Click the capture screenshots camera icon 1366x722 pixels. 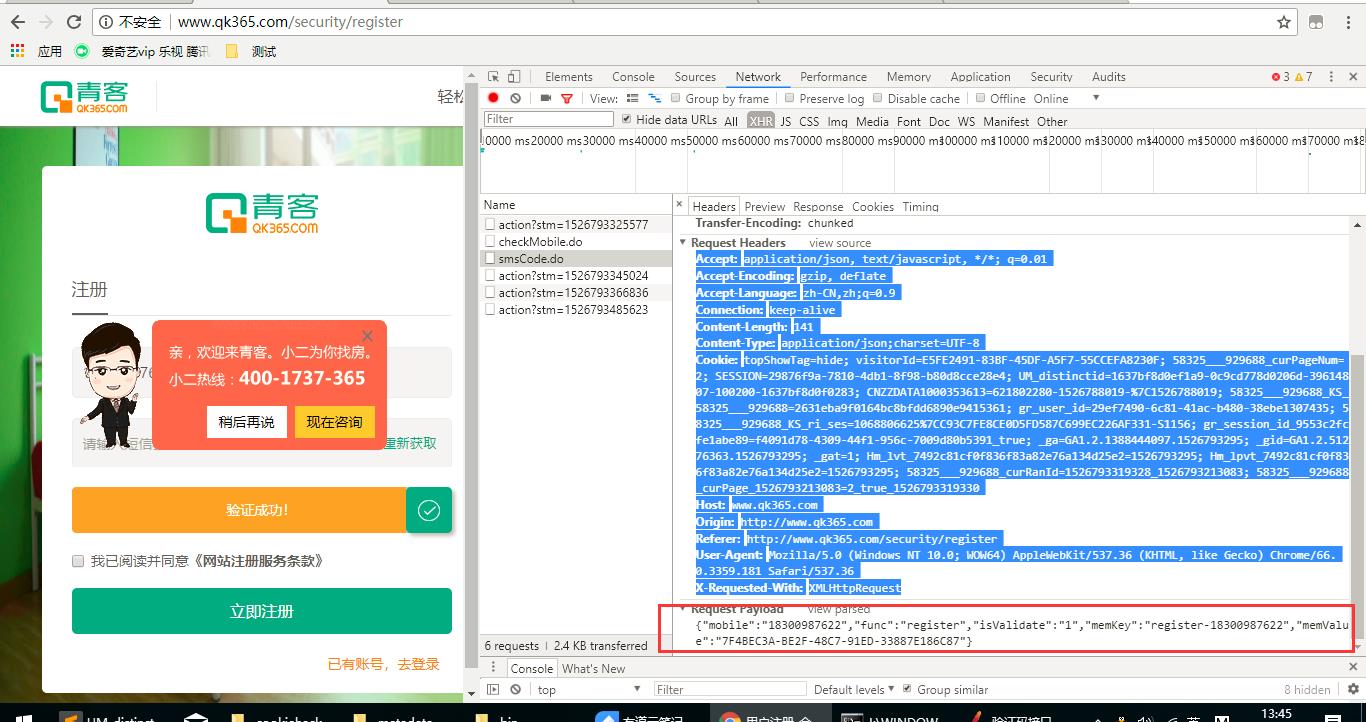tap(546, 98)
